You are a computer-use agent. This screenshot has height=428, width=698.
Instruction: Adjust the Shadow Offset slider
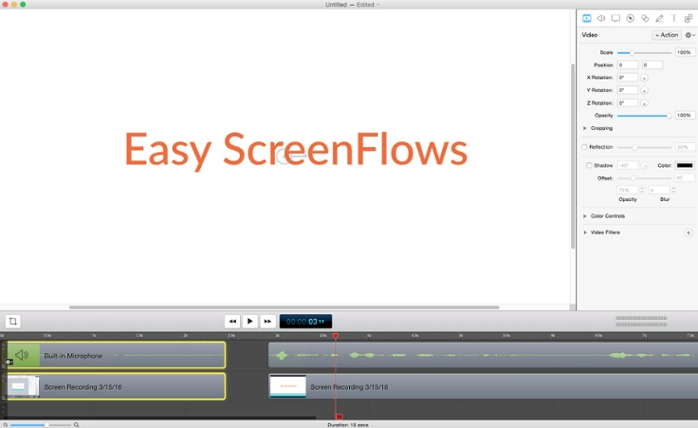(x=644, y=178)
